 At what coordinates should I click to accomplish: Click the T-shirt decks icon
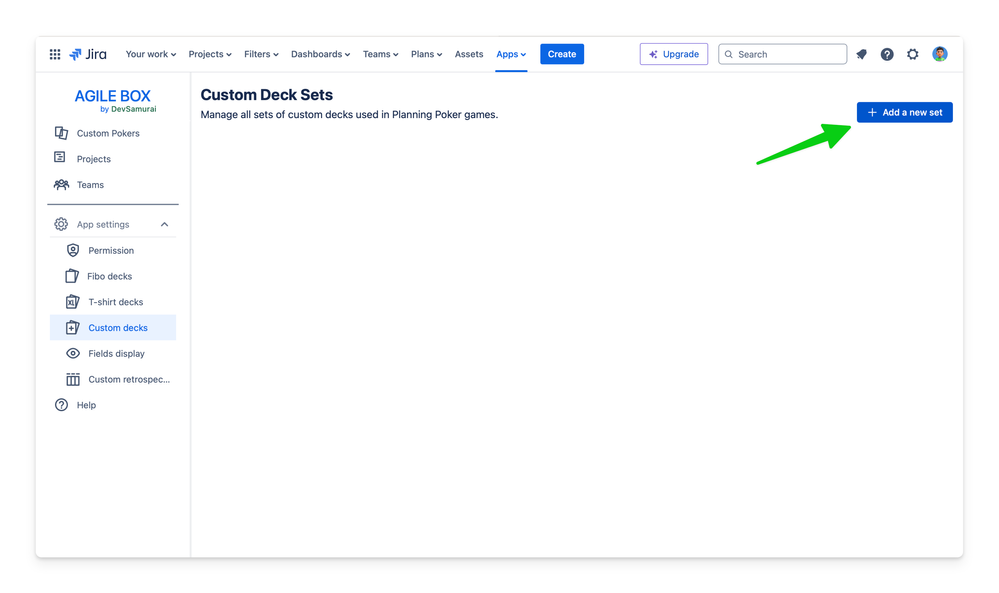(x=73, y=302)
